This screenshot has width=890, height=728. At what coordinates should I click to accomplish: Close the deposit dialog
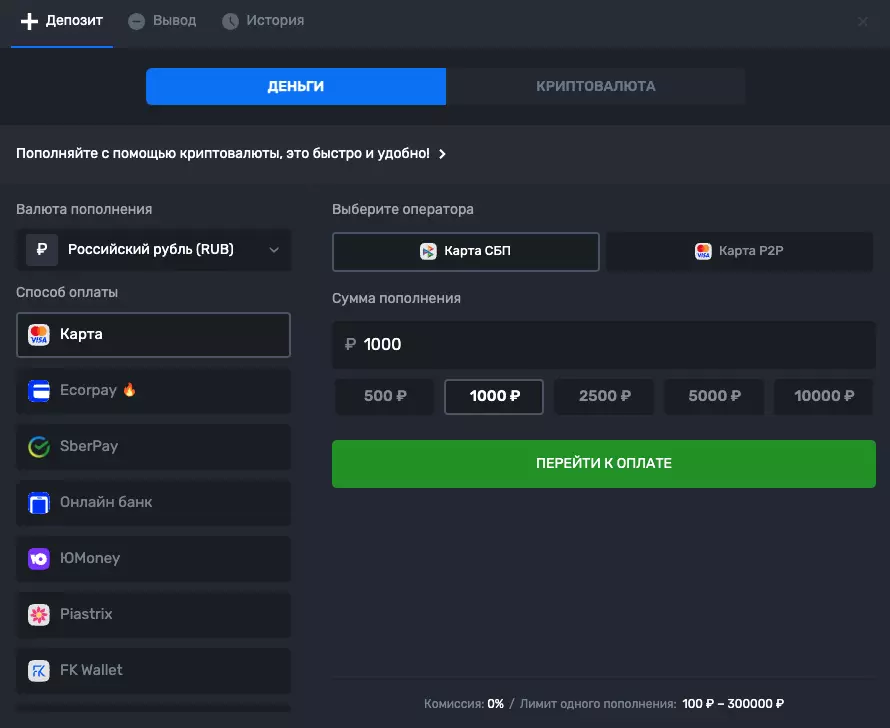[x=863, y=21]
